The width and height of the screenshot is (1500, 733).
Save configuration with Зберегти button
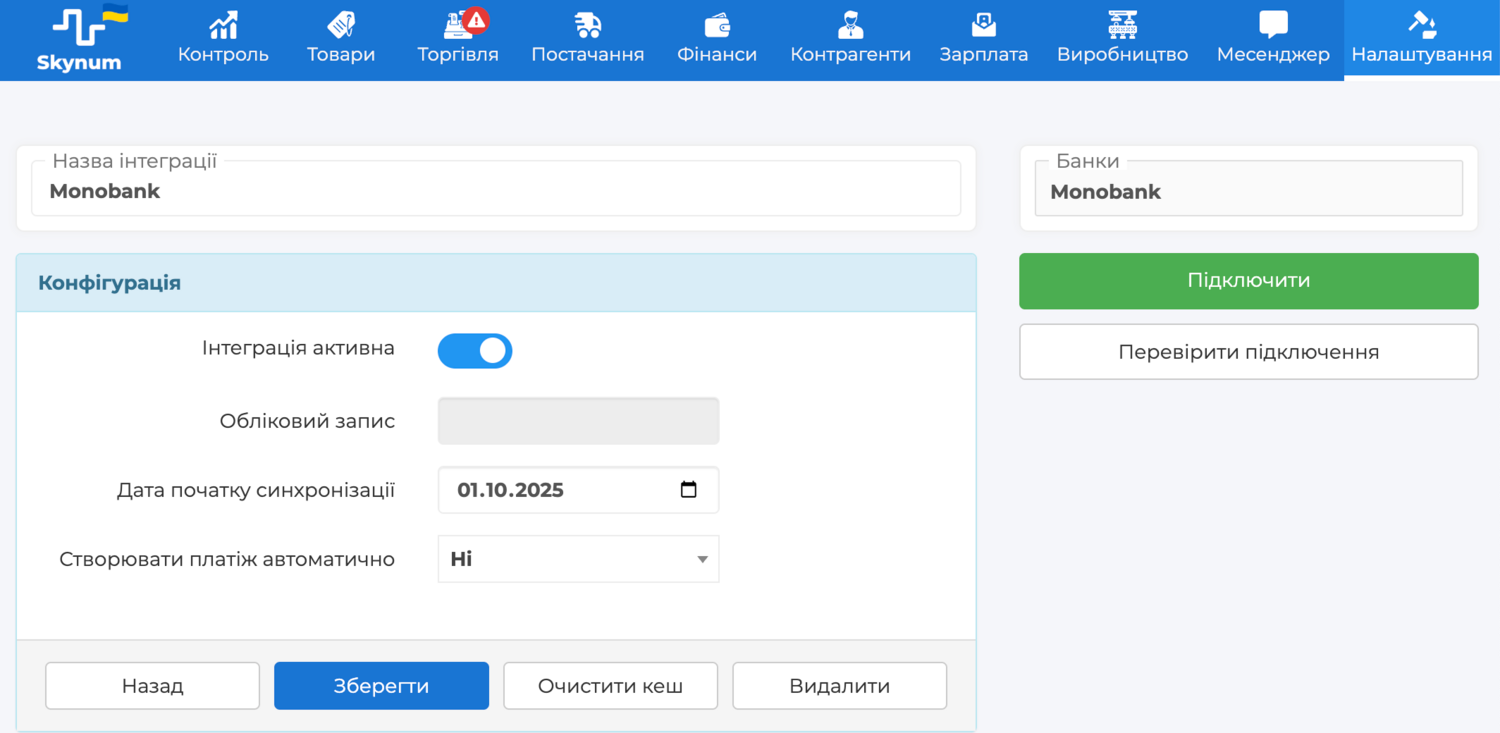click(x=381, y=686)
